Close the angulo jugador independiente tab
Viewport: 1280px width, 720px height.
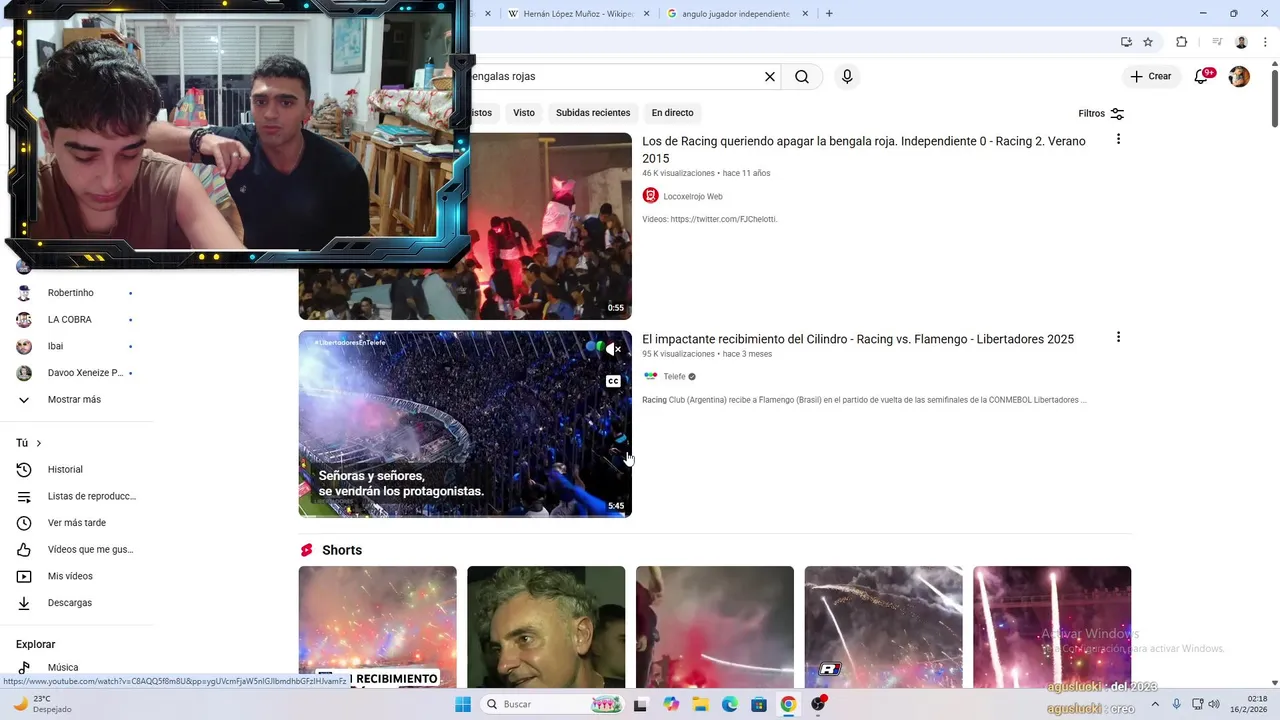[805, 14]
